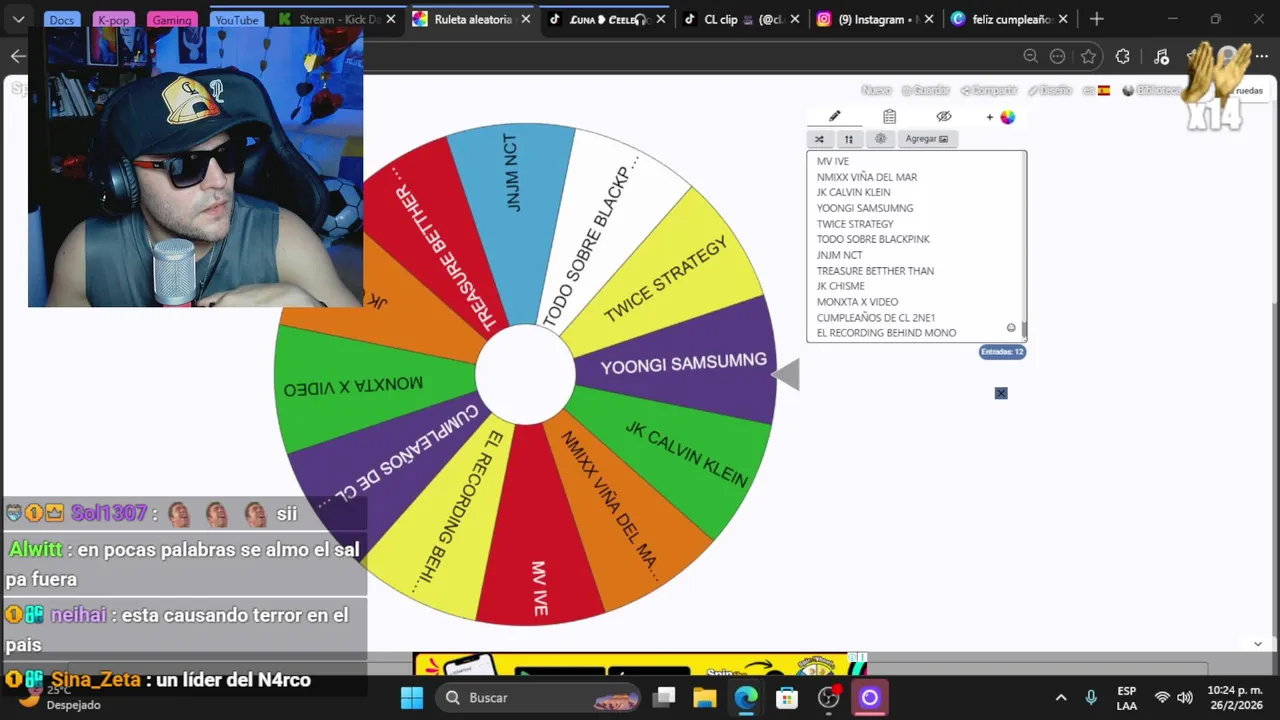This screenshot has height=720, width=1280.
Task: Switch to the Instagram tab
Action: click(x=875, y=19)
